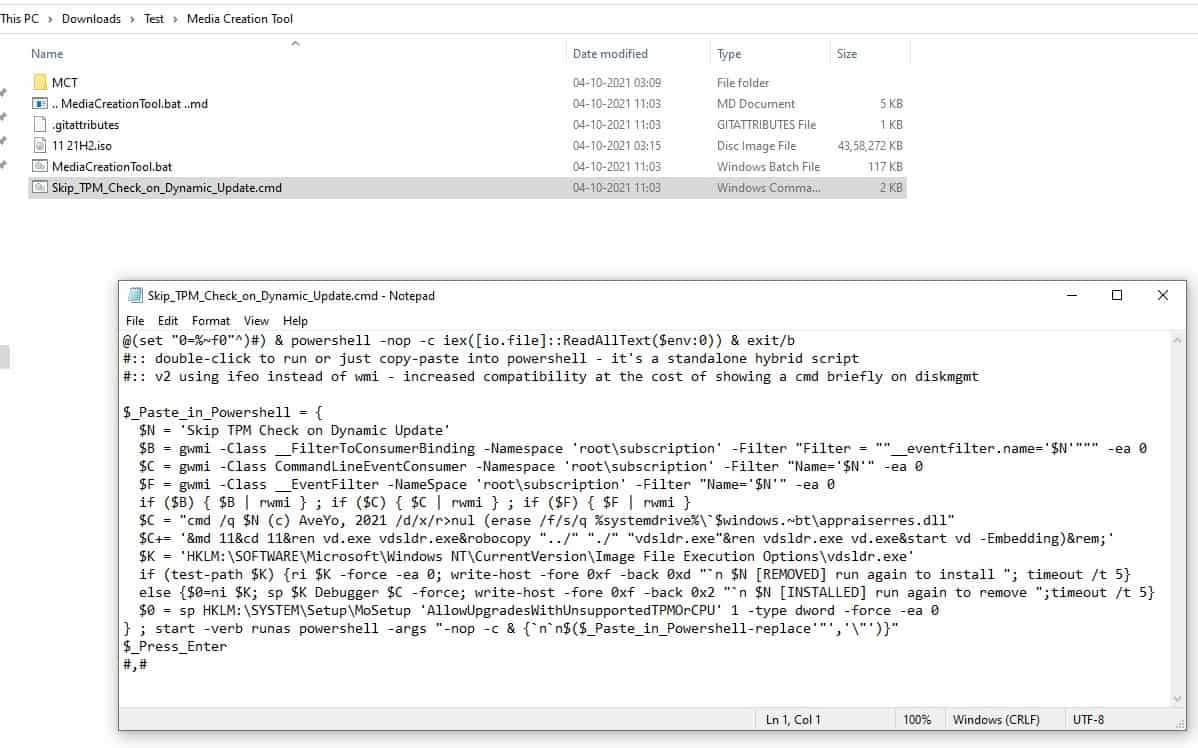Click Media Creation Tool in the breadcrumb

(239, 18)
